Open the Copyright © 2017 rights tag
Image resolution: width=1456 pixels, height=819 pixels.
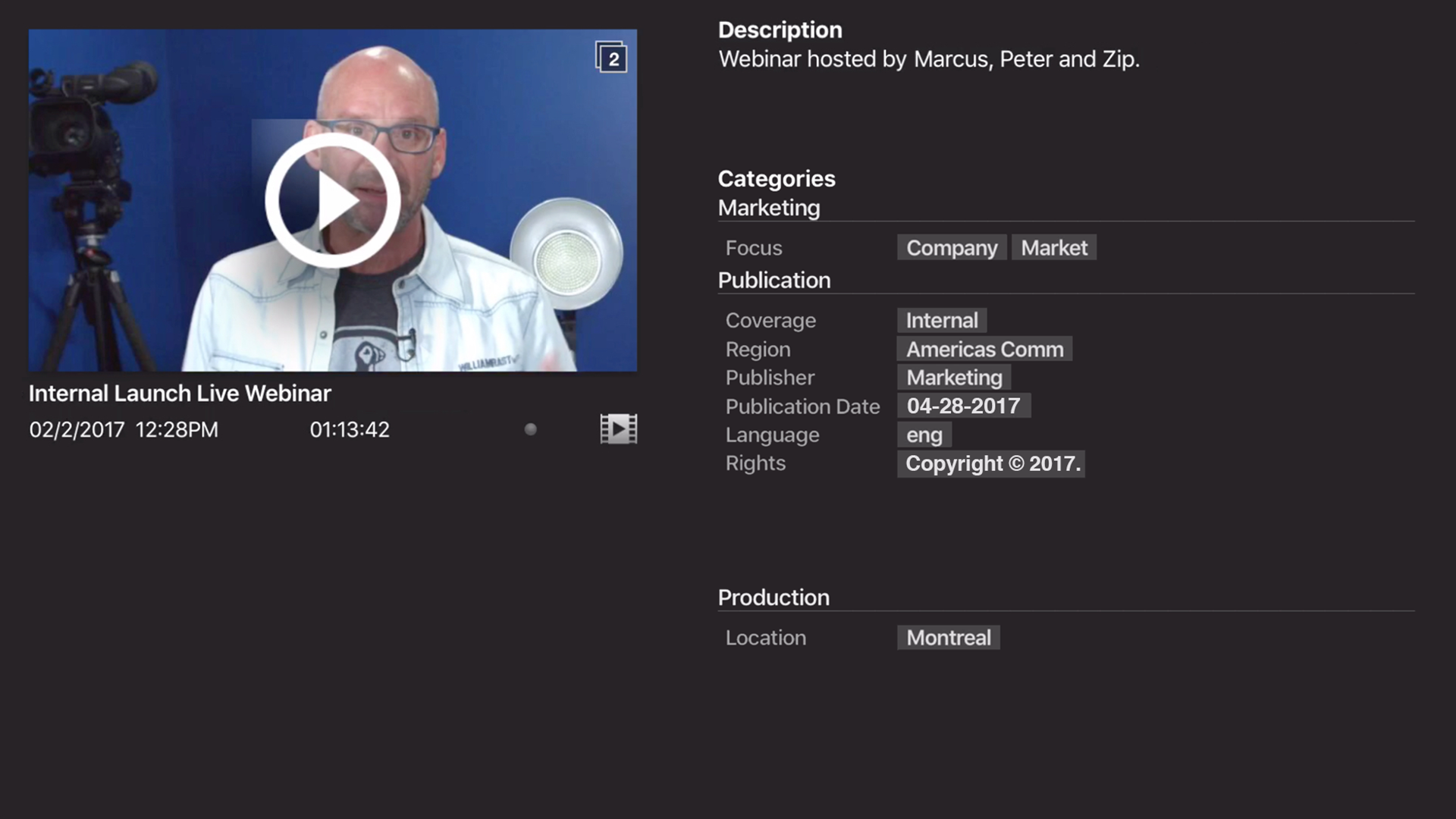pyautogui.click(x=991, y=463)
